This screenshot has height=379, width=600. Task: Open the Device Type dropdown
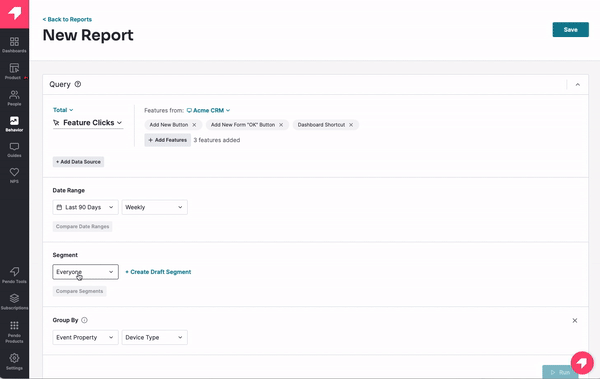coord(155,337)
